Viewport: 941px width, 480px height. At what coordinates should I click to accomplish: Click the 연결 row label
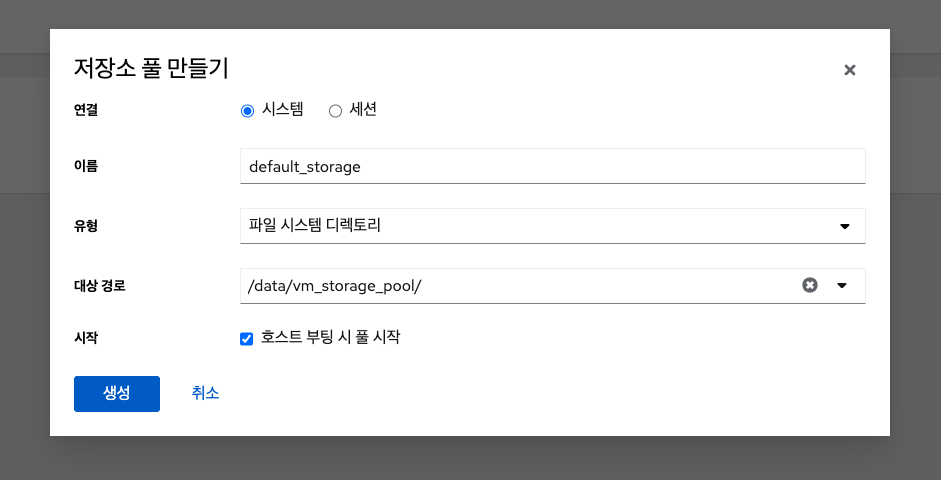tap(86, 110)
